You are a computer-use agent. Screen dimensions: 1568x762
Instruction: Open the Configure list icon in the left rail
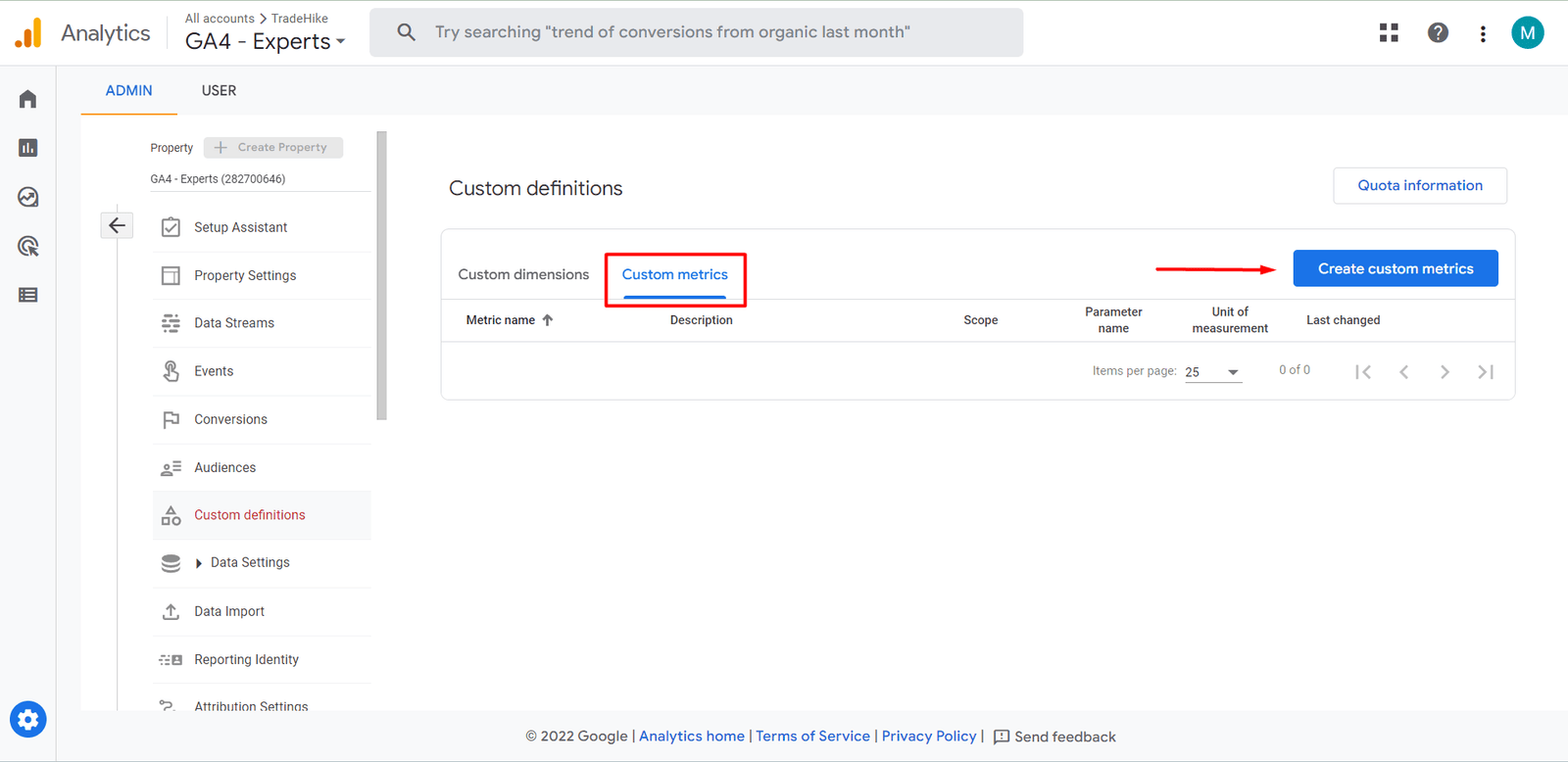pos(27,295)
